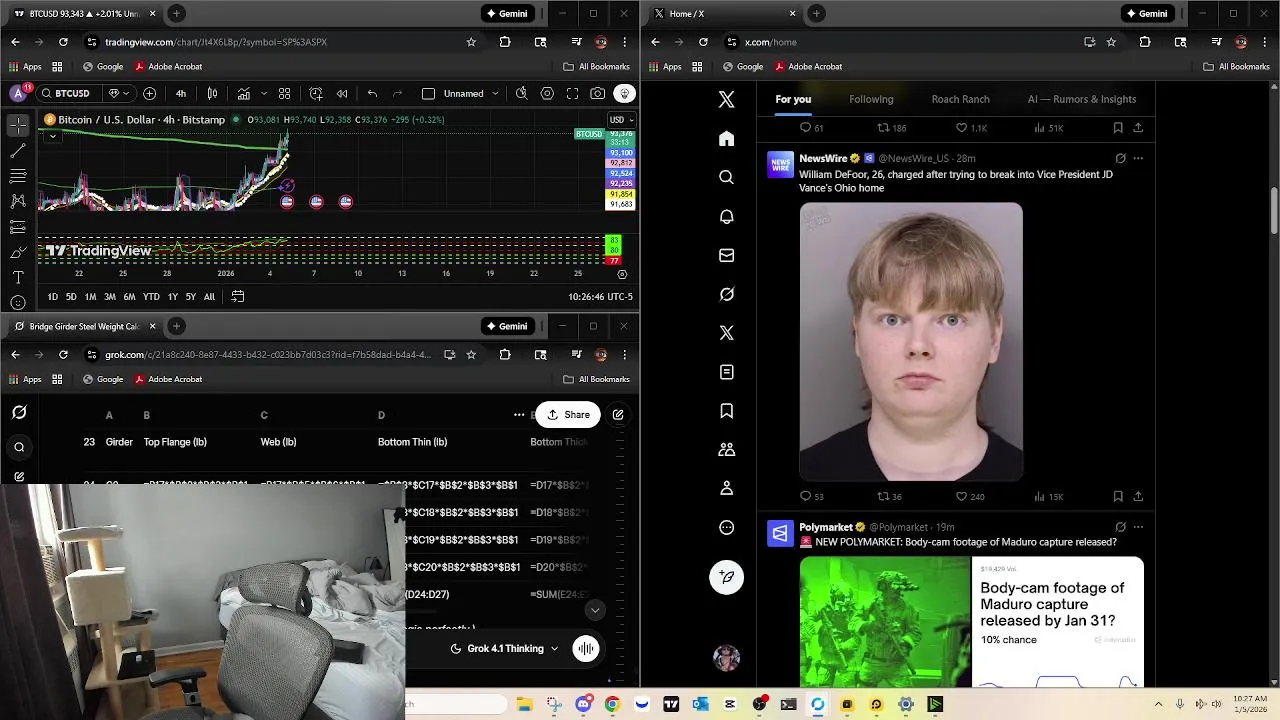Bookmark this Grok tab with star icon

click(471, 354)
